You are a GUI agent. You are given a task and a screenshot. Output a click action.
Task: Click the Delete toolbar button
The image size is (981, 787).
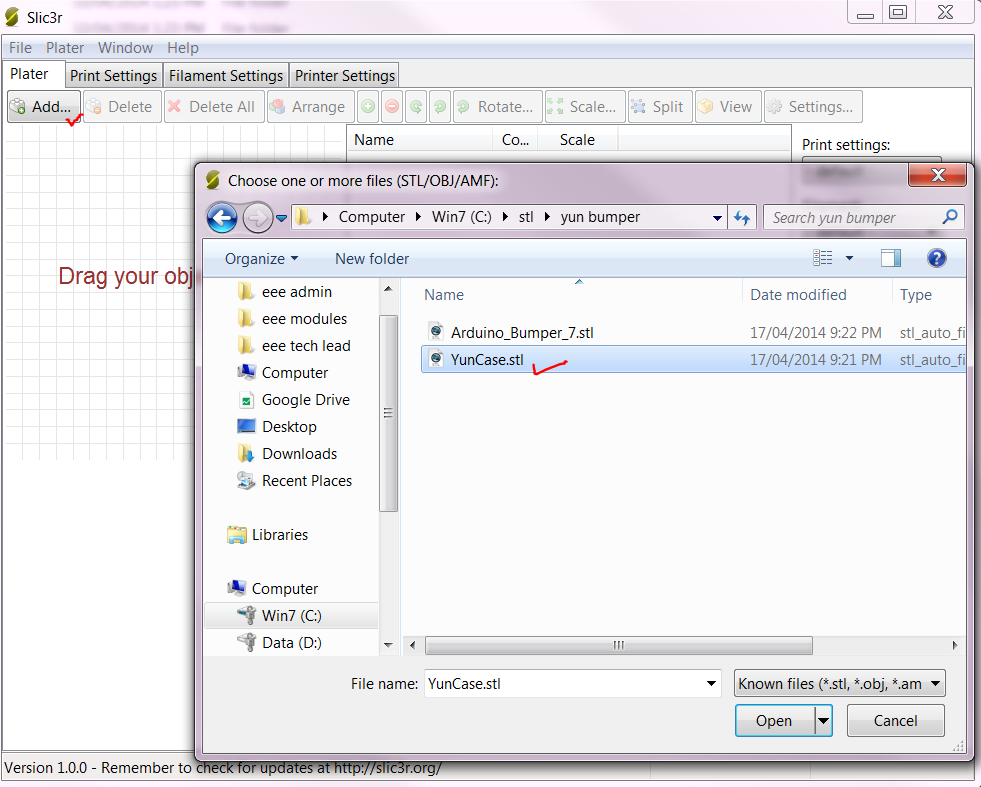pos(122,106)
